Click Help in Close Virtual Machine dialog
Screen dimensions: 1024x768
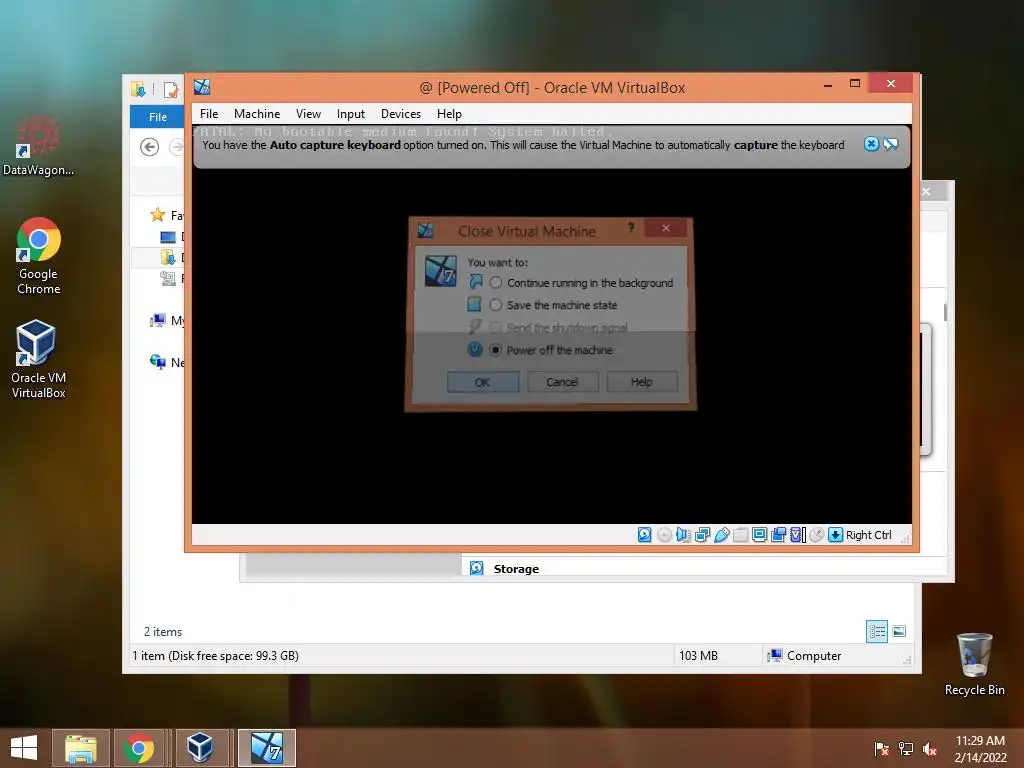pos(642,382)
